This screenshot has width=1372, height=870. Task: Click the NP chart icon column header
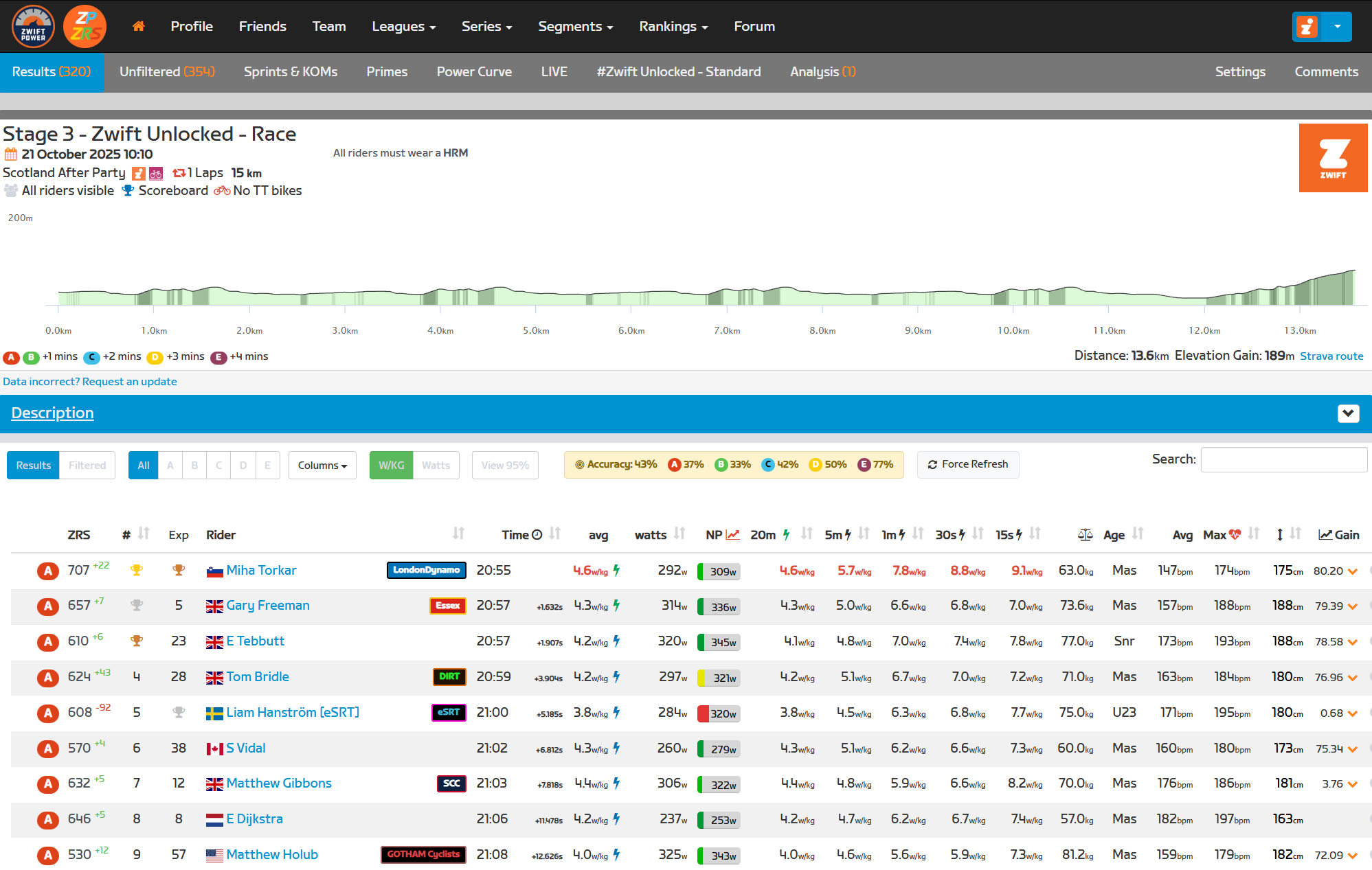(x=732, y=534)
